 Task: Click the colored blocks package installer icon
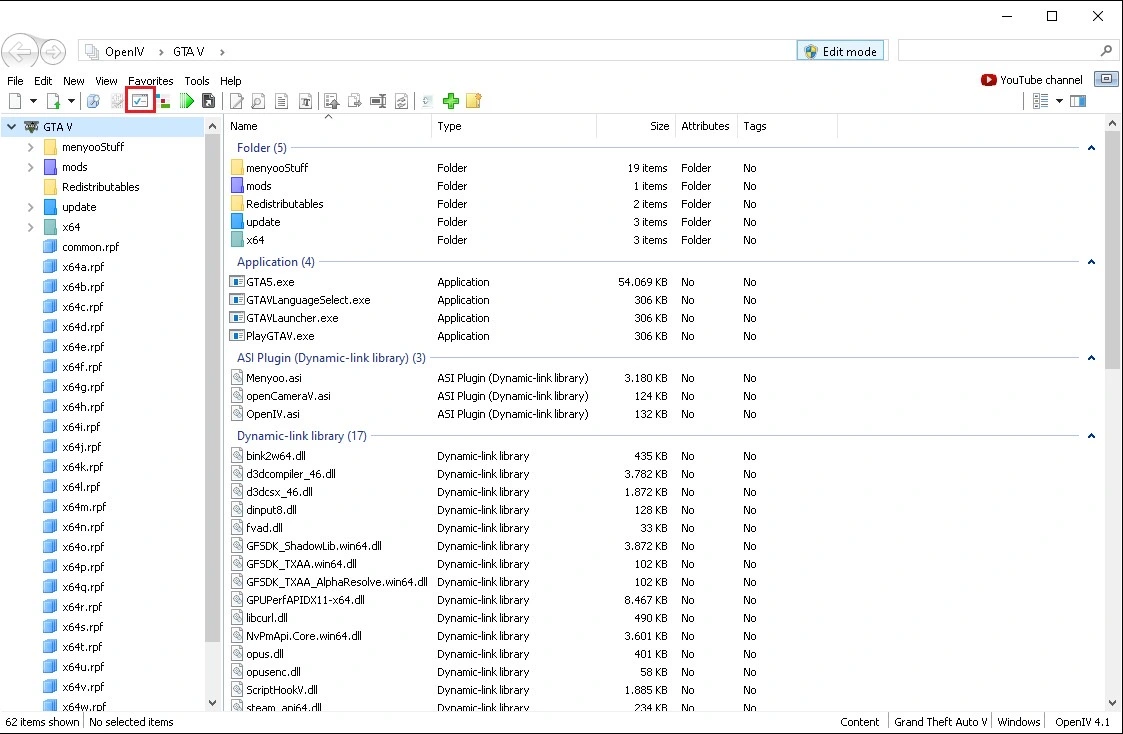coord(163,101)
